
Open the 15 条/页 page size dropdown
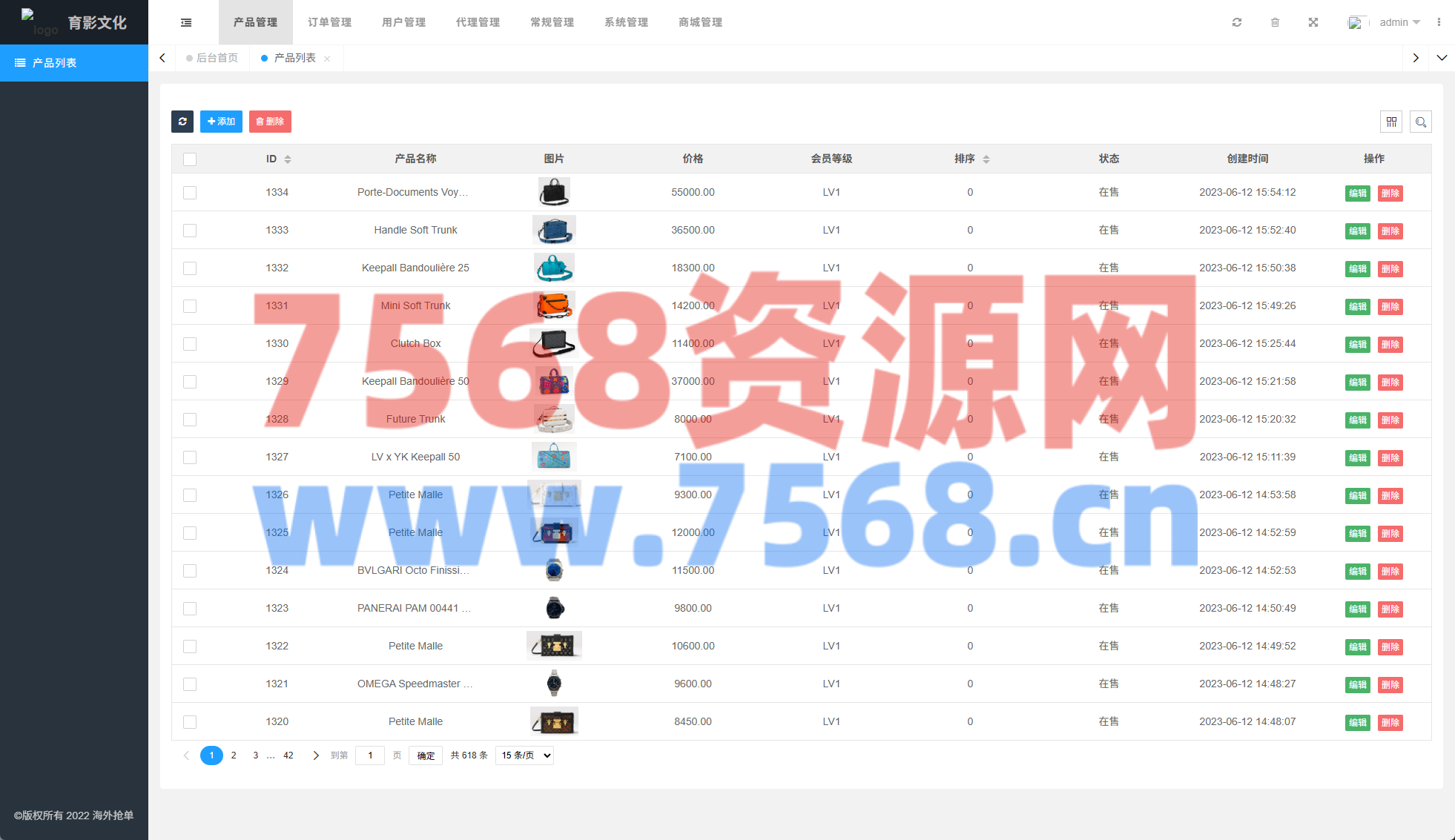coord(524,755)
